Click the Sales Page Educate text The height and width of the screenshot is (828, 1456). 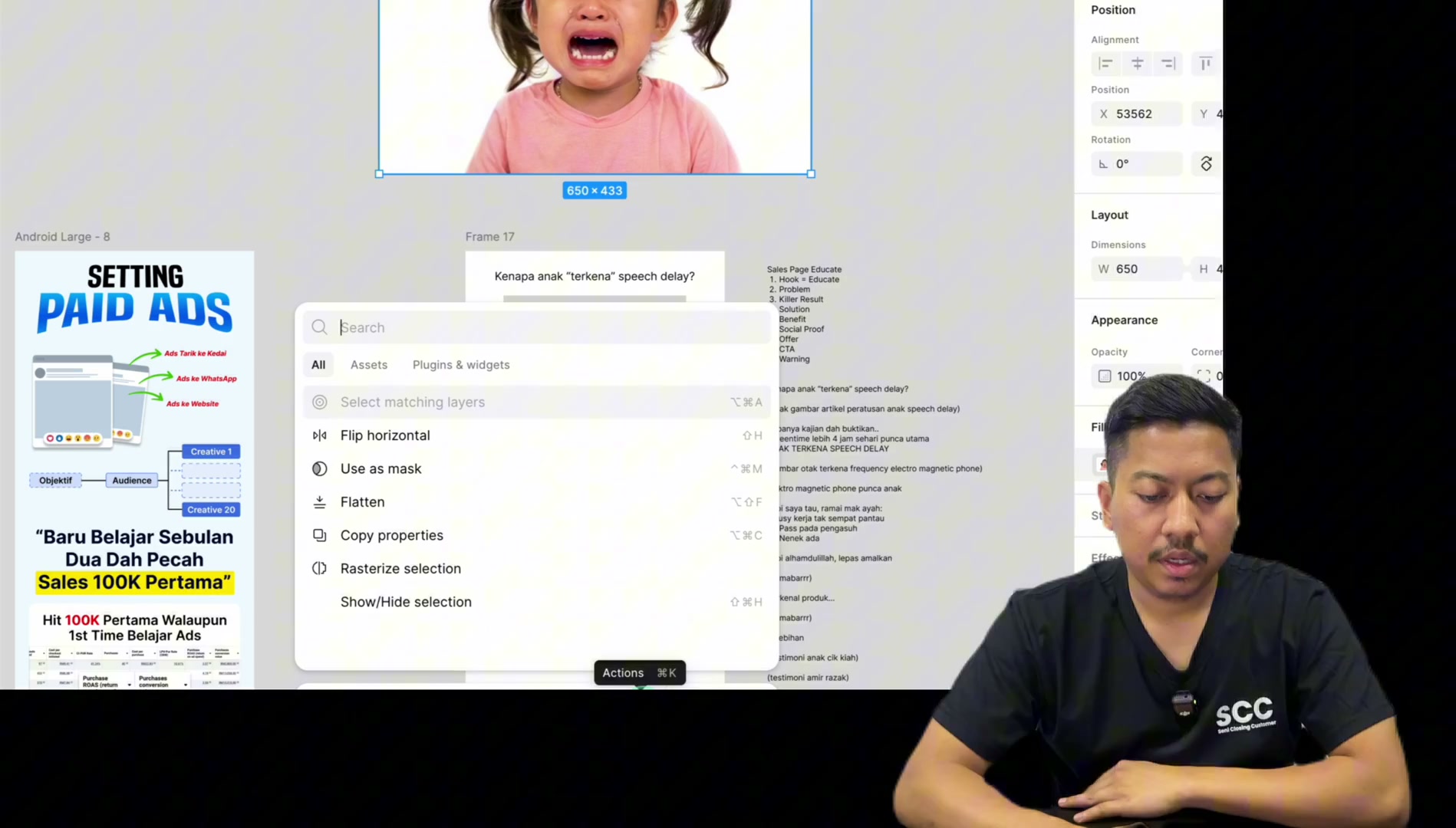coord(804,270)
